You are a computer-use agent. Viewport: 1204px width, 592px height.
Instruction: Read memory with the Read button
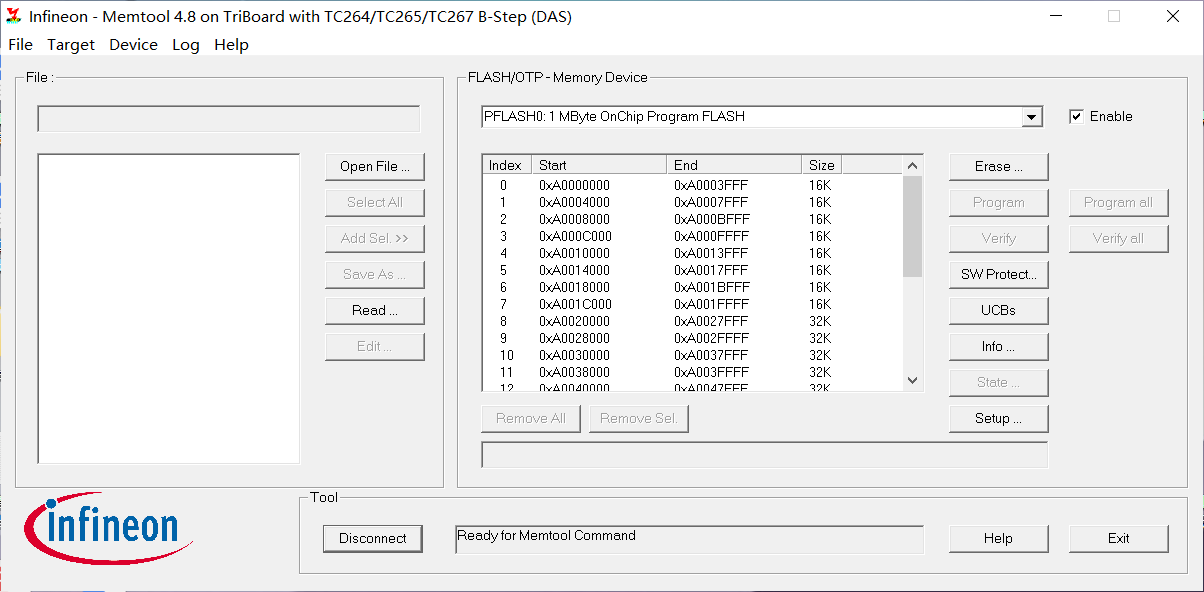374,310
